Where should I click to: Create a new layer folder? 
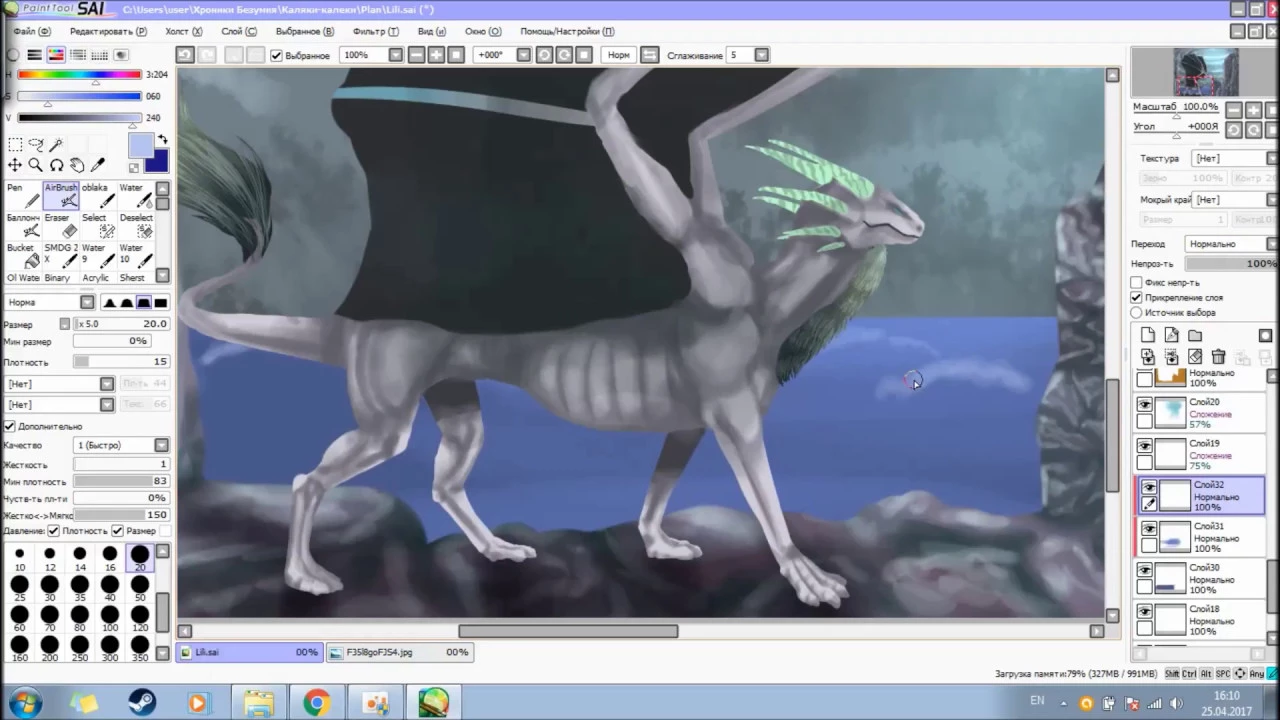coord(1195,335)
